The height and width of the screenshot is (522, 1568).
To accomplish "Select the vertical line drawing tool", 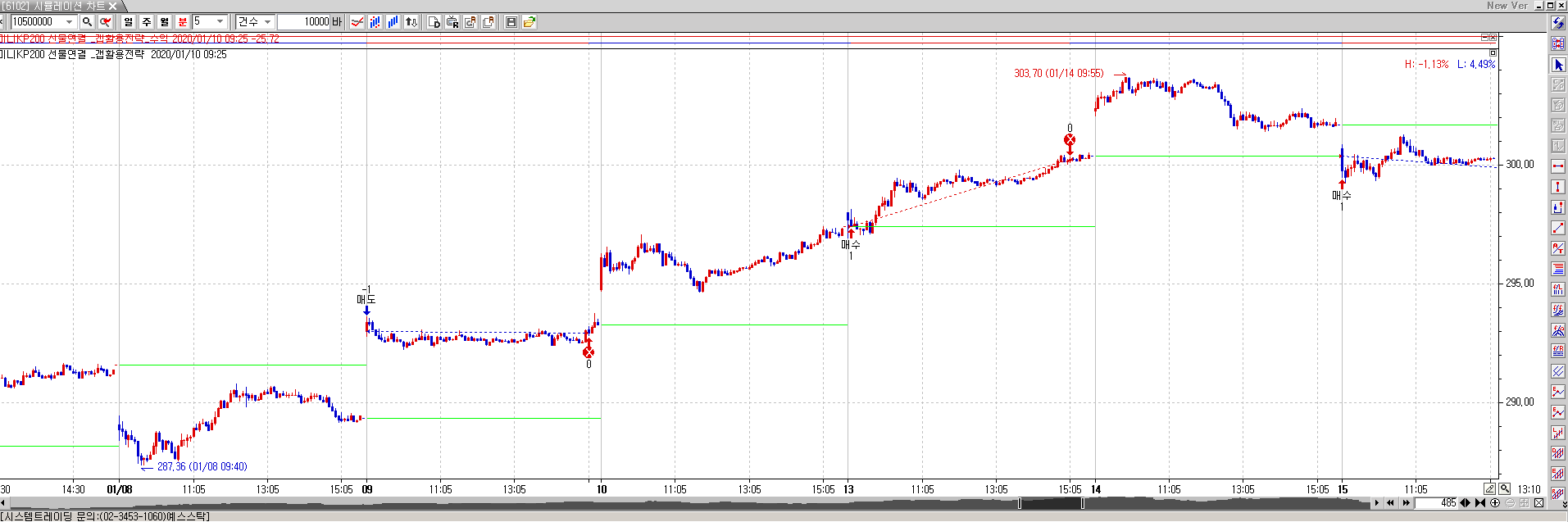I will 1558,187.
